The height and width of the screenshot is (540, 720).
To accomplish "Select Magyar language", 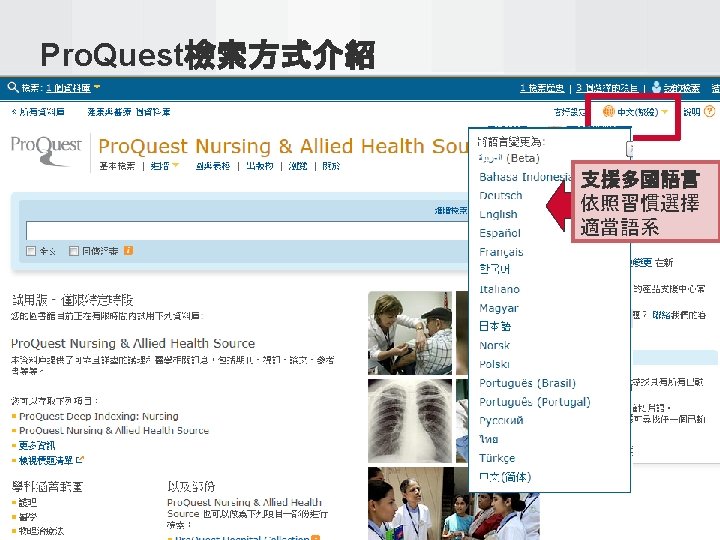I will pyautogui.click(x=499, y=308).
